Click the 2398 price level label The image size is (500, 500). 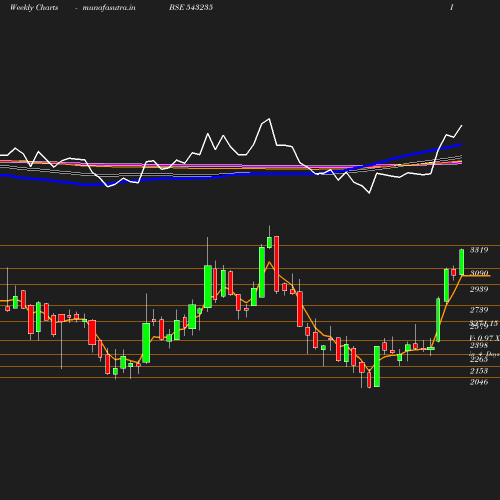[x=479, y=345]
